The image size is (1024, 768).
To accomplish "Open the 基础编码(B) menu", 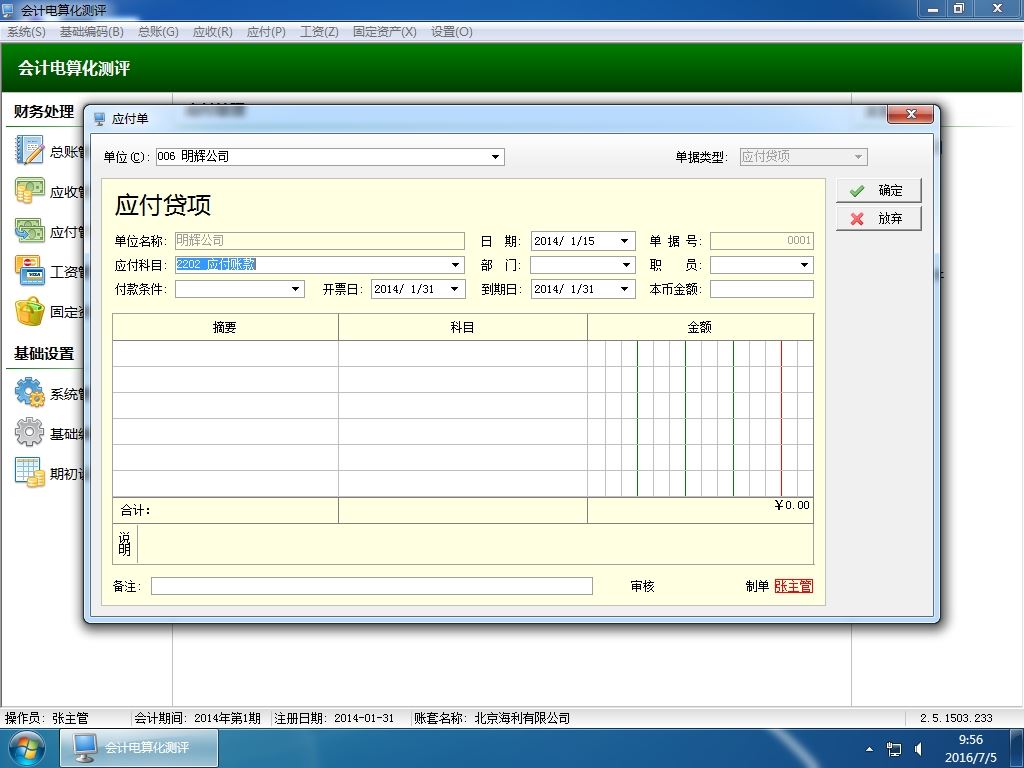I will [91, 31].
